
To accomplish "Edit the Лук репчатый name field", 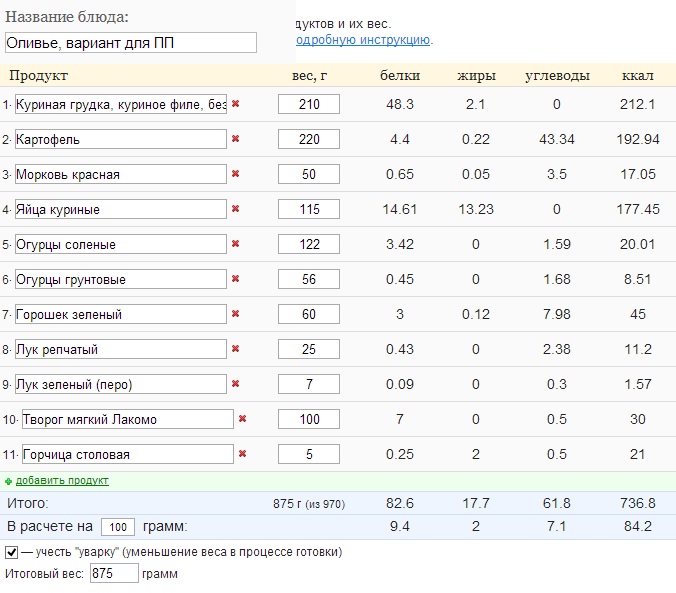I will (121, 349).
